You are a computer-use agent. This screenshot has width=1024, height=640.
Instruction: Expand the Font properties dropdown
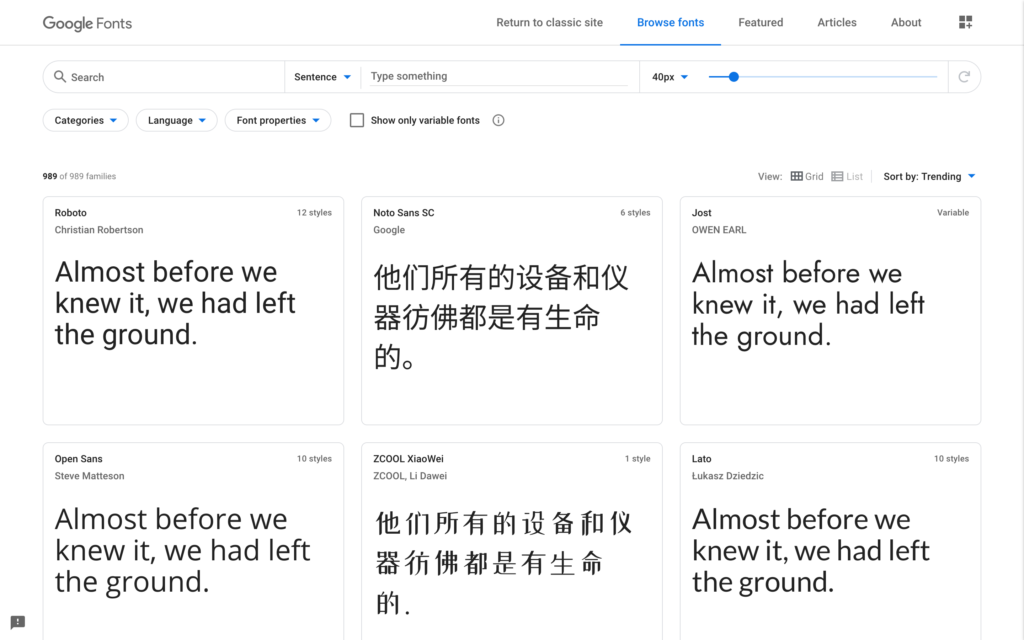278,120
